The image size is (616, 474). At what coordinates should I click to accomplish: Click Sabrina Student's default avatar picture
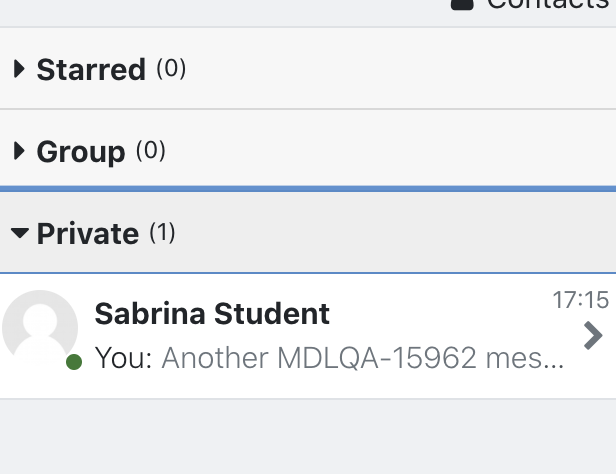coord(40,328)
